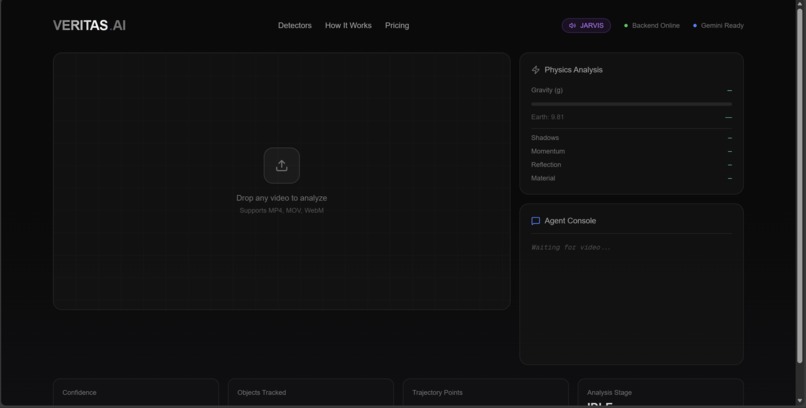Click the Gravity (g) label
Viewport: 806px width, 408px height.
(547, 90)
